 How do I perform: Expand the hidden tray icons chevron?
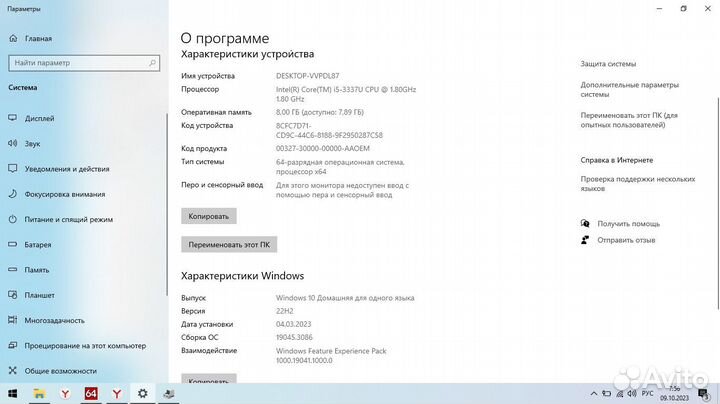594,394
